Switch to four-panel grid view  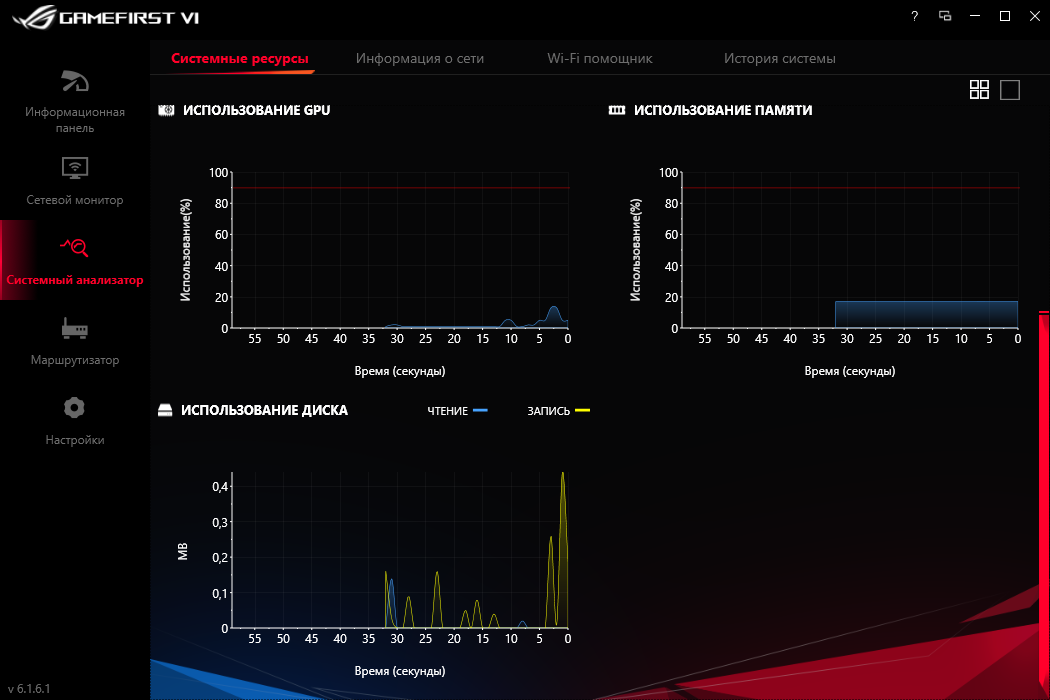(x=979, y=90)
